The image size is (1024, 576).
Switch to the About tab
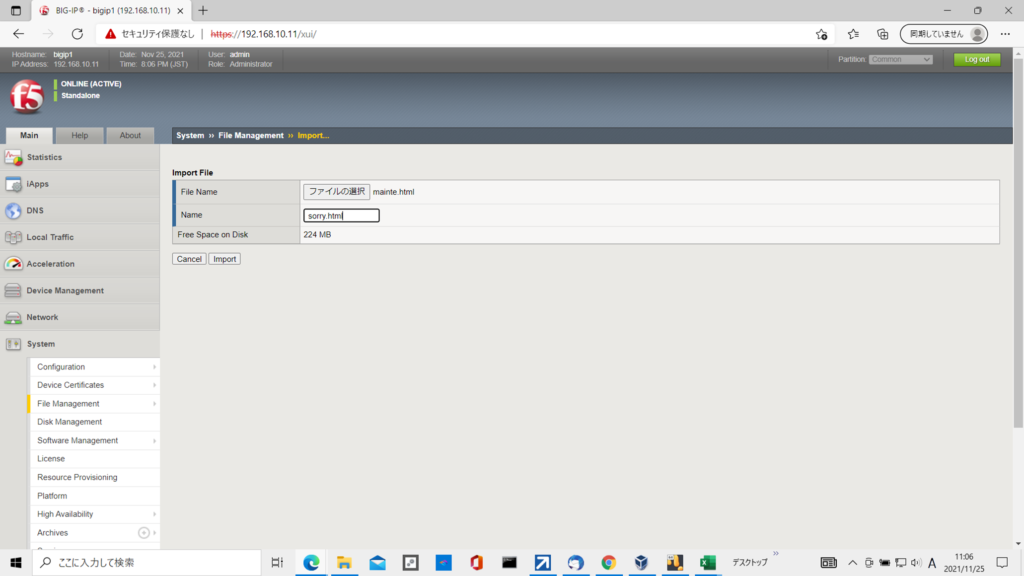130,135
